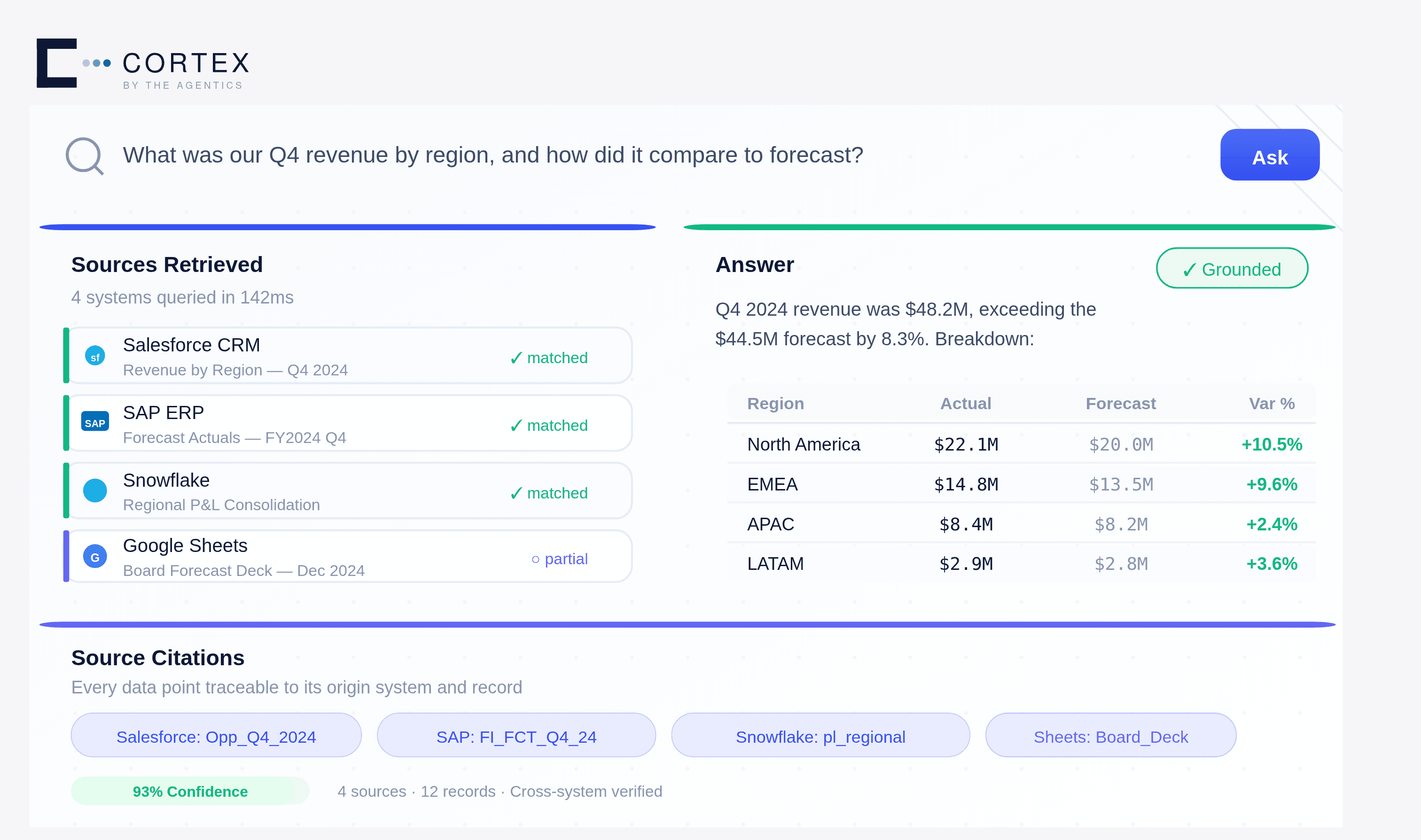Click the Google Sheets partial status
1421x840 pixels.
[x=559, y=559]
